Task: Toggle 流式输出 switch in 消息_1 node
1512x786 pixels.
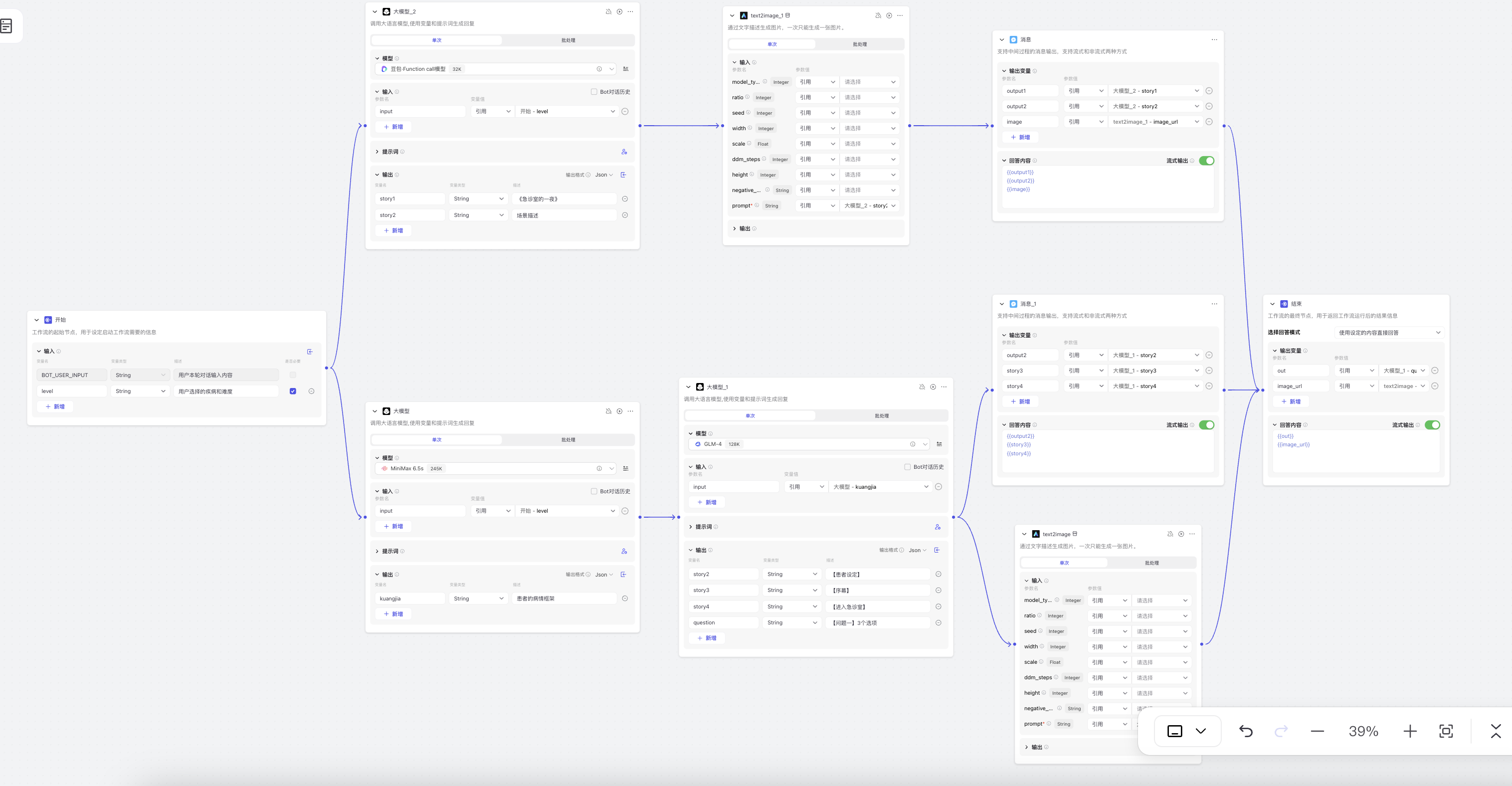Action: coord(1206,425)
